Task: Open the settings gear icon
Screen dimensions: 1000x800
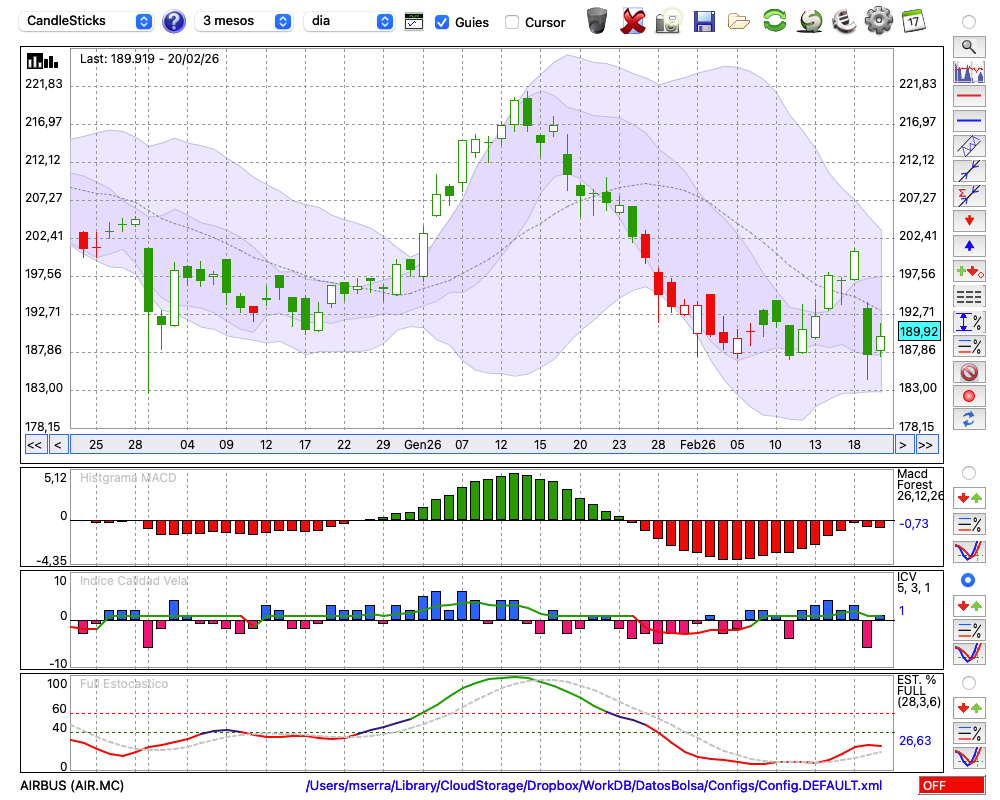Action: [878, 20]
